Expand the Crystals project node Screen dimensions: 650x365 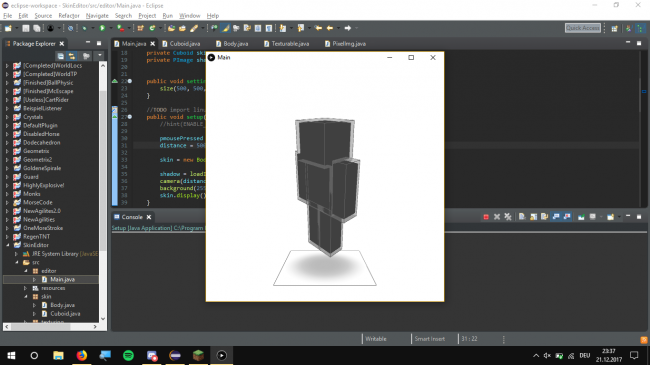pos(7,117)
